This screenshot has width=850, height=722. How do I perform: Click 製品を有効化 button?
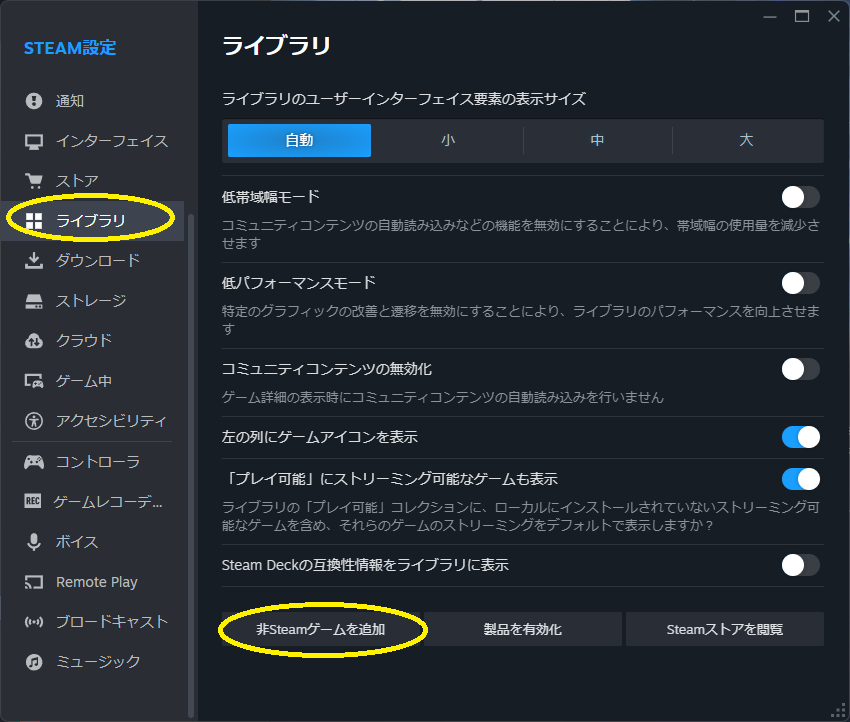click(x=523, y=629)
